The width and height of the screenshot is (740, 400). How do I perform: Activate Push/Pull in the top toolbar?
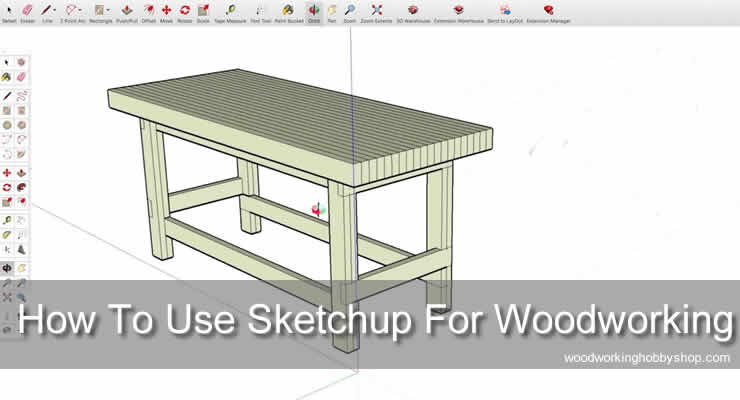click(126, 9)
